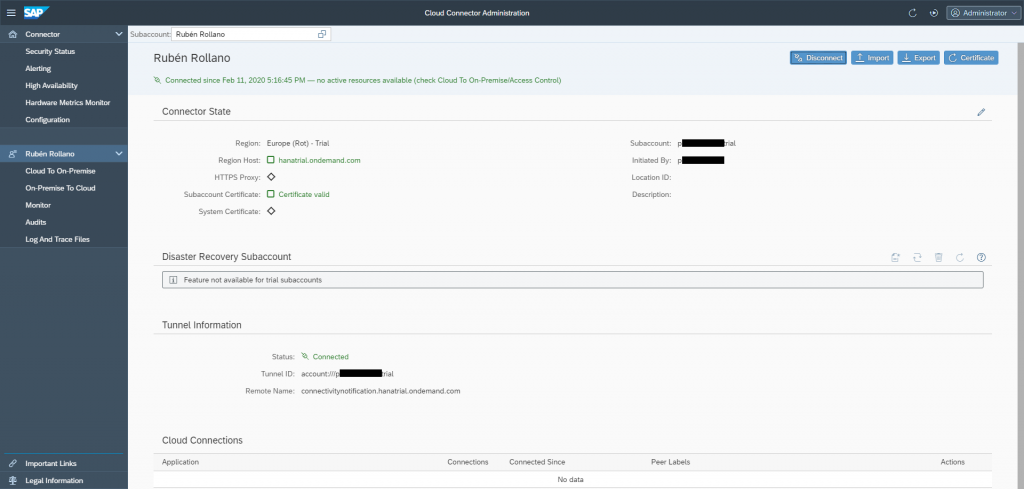Open the Audits page

(x=36, y=222)
